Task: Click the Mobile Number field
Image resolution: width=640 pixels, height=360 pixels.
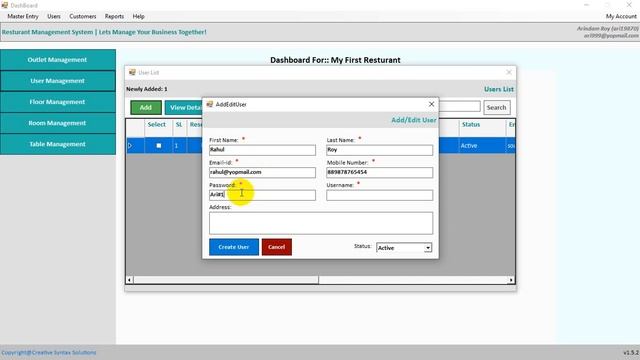Action: point(380,172)
